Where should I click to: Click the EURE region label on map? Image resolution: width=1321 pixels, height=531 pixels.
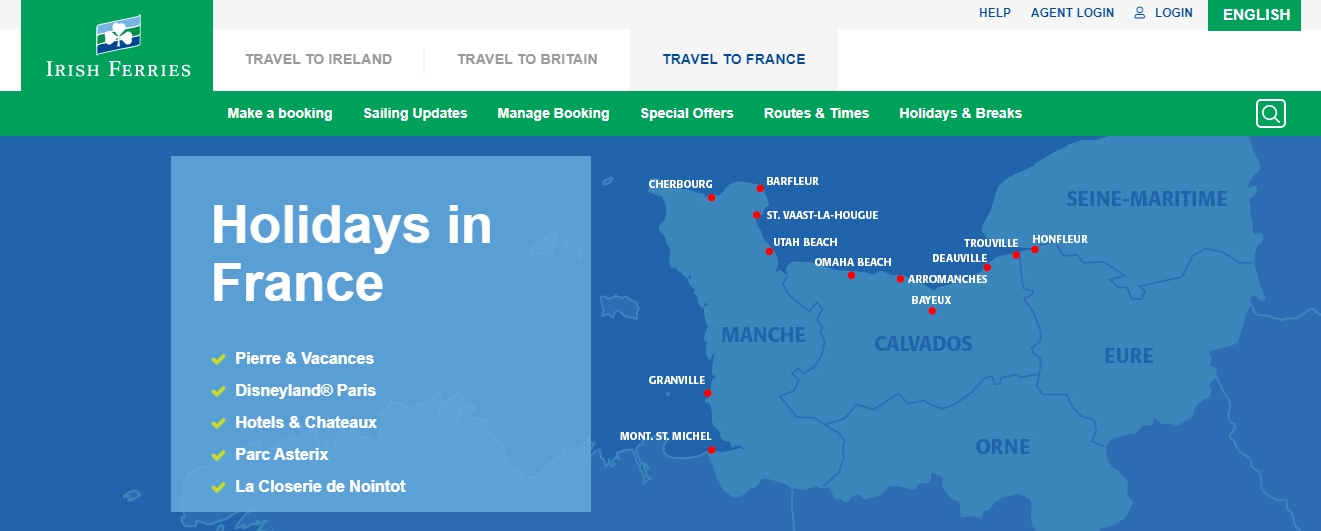[1129, 356]
